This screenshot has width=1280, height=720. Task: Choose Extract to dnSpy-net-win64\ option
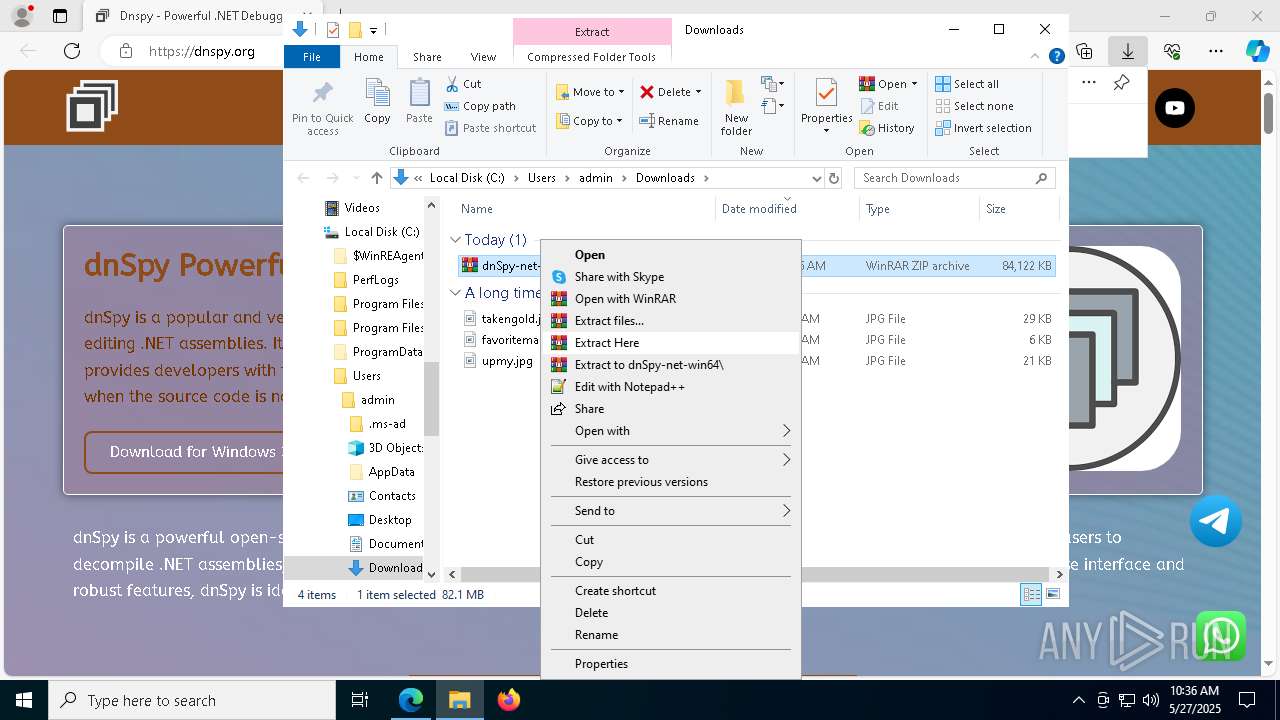coord(670,365)
